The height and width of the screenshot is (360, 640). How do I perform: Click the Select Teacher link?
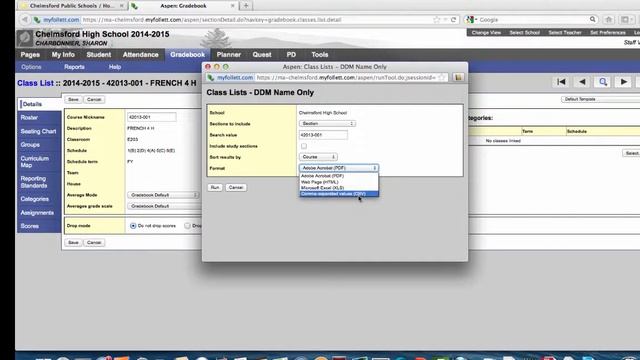click(564, 33)
